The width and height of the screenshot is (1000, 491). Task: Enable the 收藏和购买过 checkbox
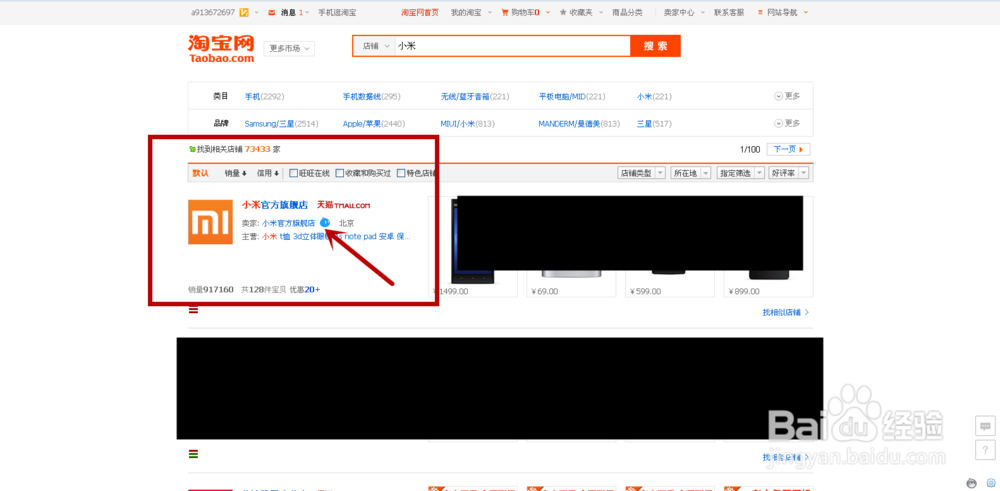coord(339,173)
